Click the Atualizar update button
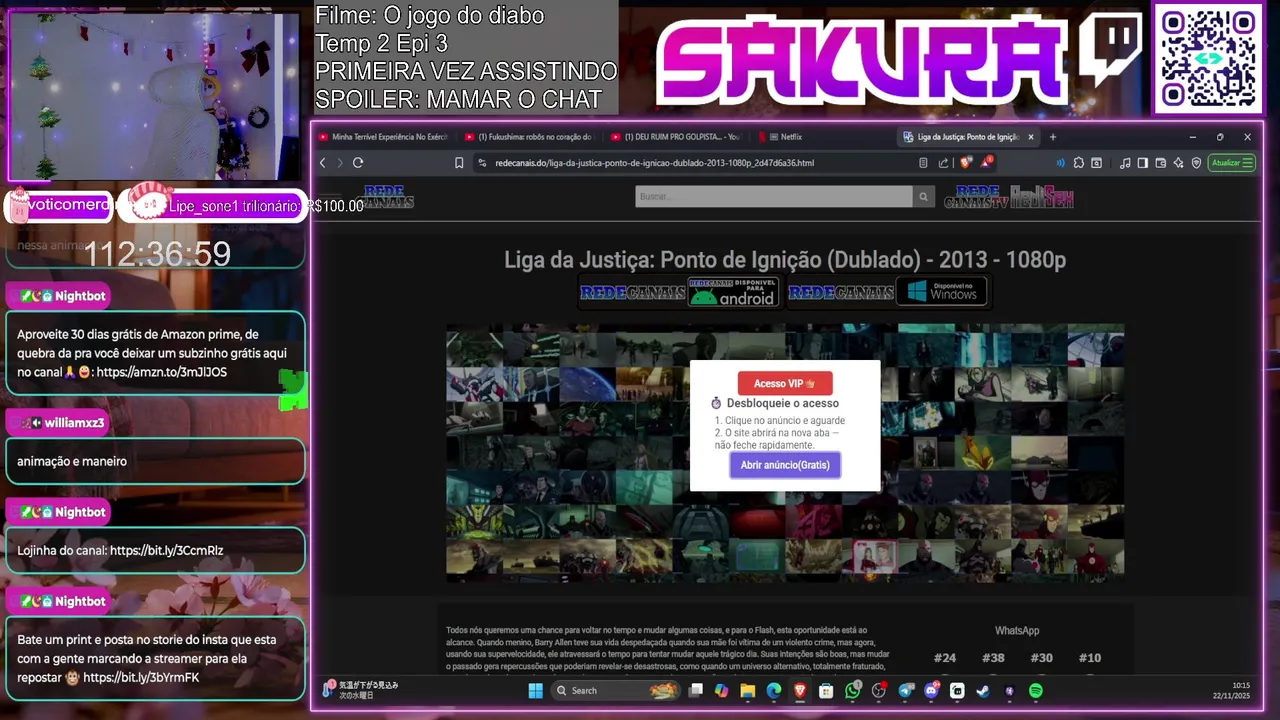 [1231, 163]
